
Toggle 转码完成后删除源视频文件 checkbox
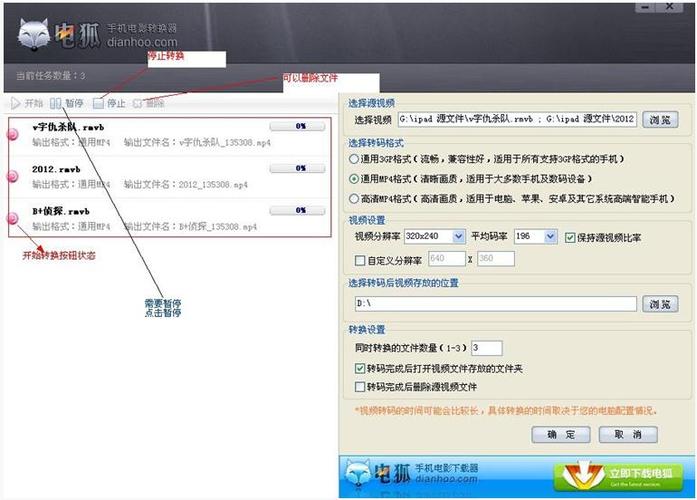(360, 386)
